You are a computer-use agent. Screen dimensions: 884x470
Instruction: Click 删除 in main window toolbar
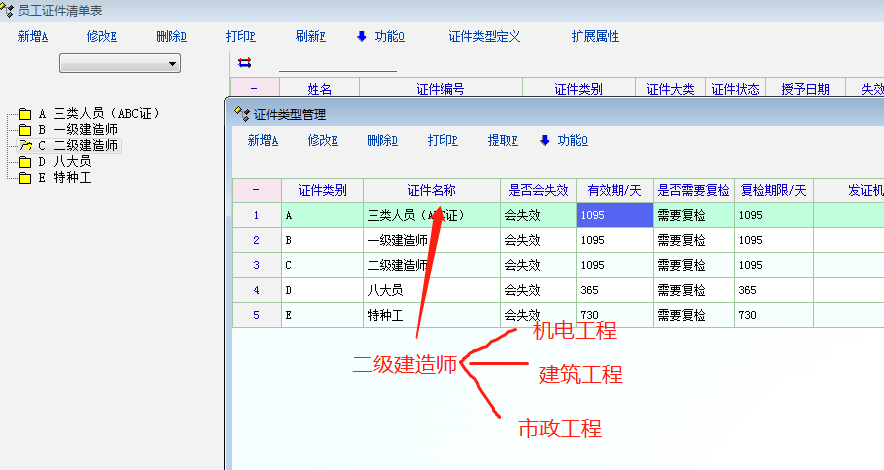172,36
